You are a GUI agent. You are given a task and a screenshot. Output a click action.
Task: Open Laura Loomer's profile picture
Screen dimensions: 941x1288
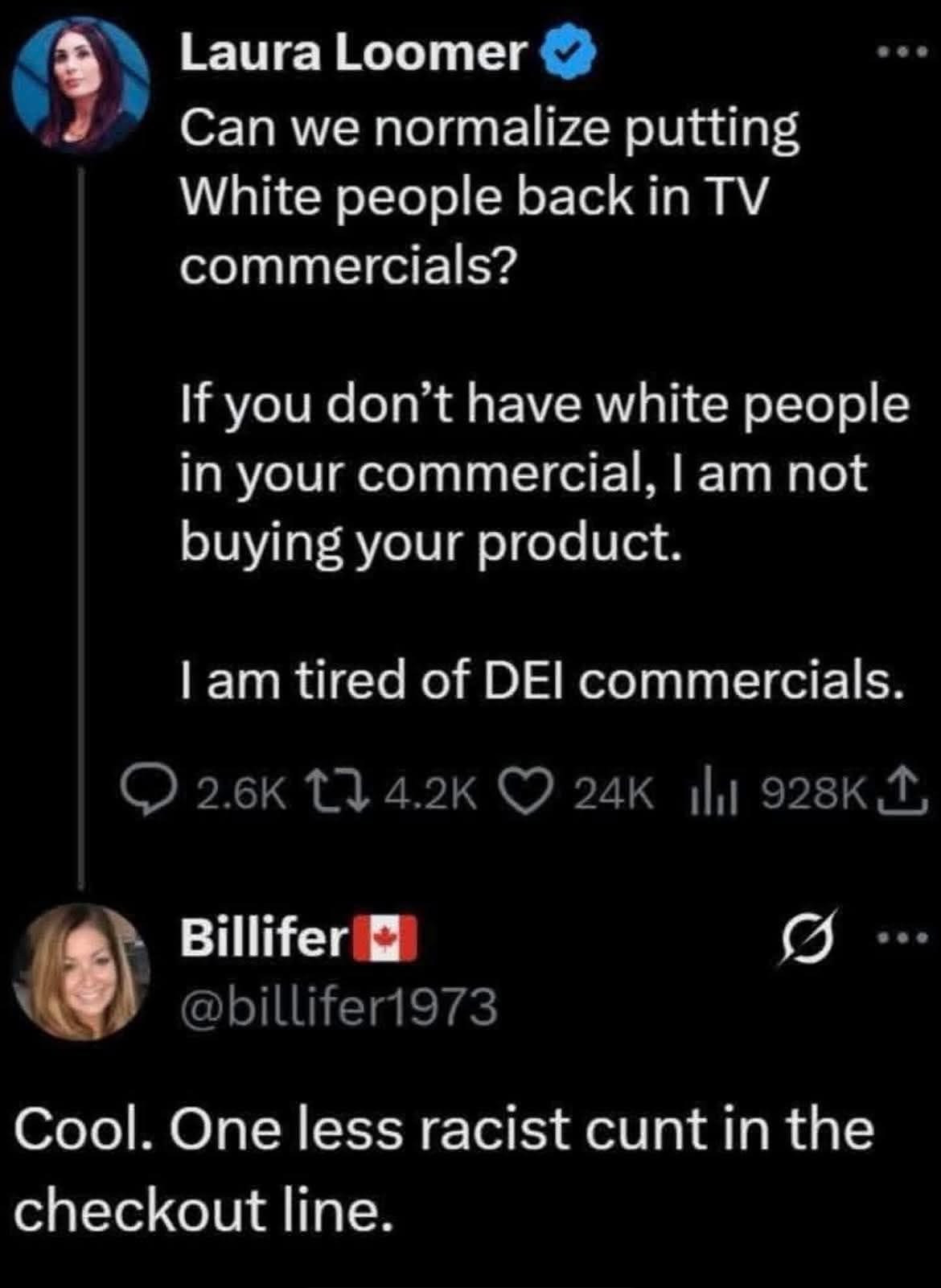point(82,83)
